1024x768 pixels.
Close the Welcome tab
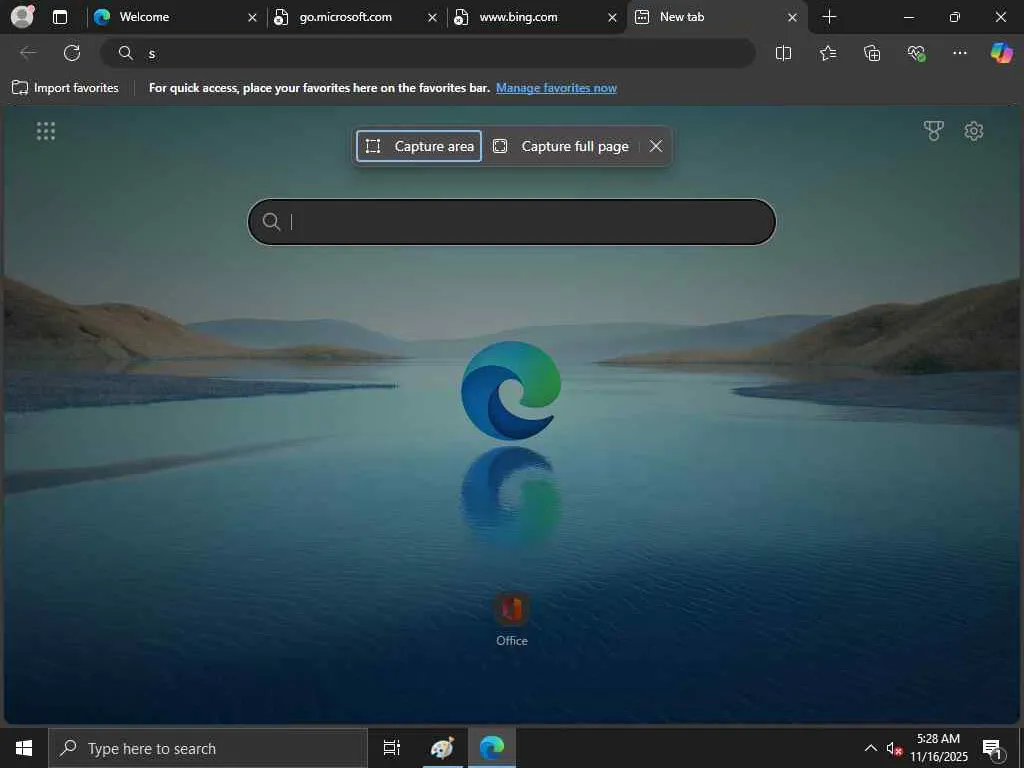252,18
